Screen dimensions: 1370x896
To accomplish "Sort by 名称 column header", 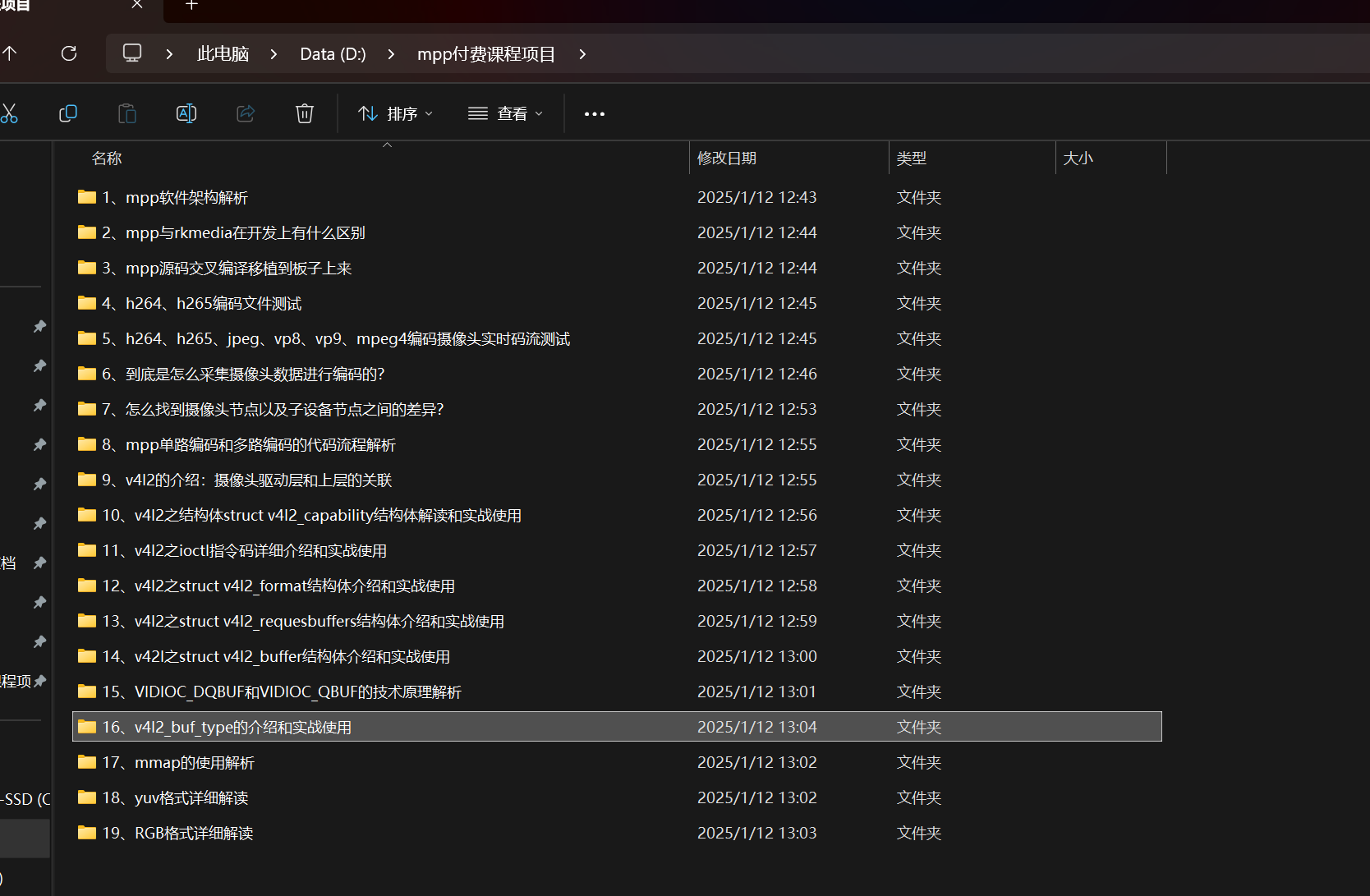I will point(107,159).
